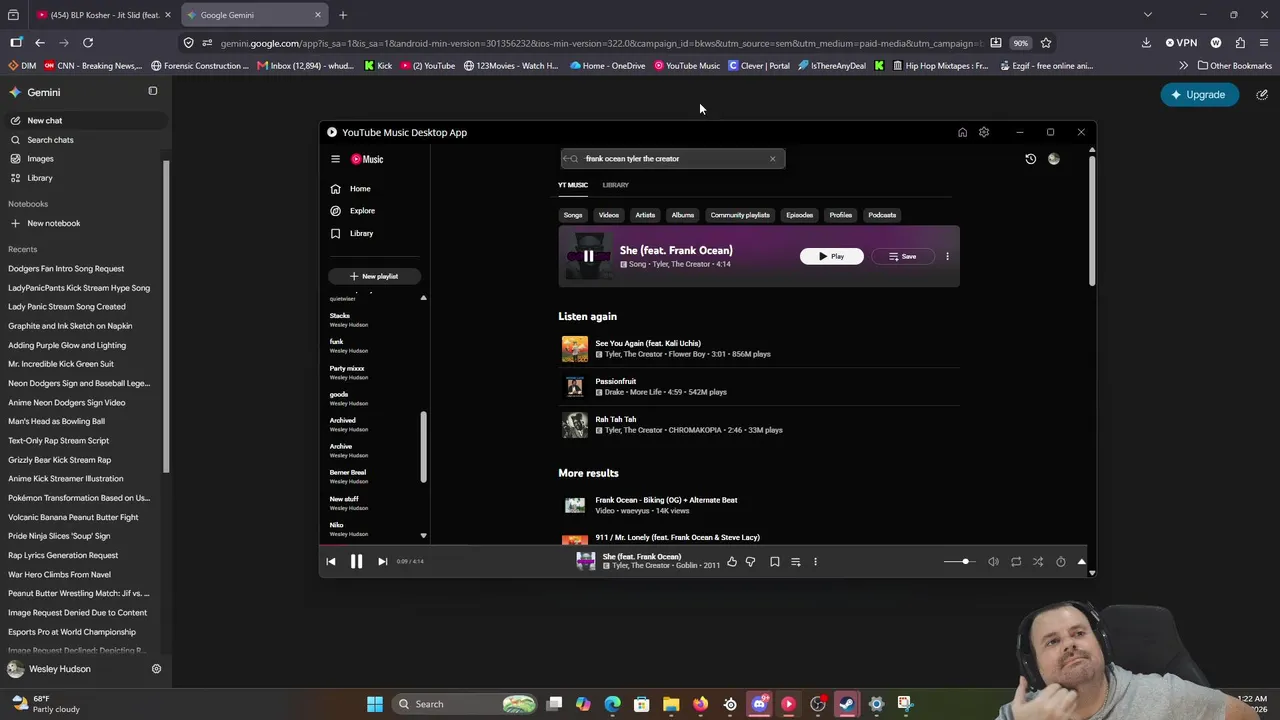Focus the 'frank ocean tyler the creator' search field
The image size is (1280, 720).
click(x=672, y=159)
